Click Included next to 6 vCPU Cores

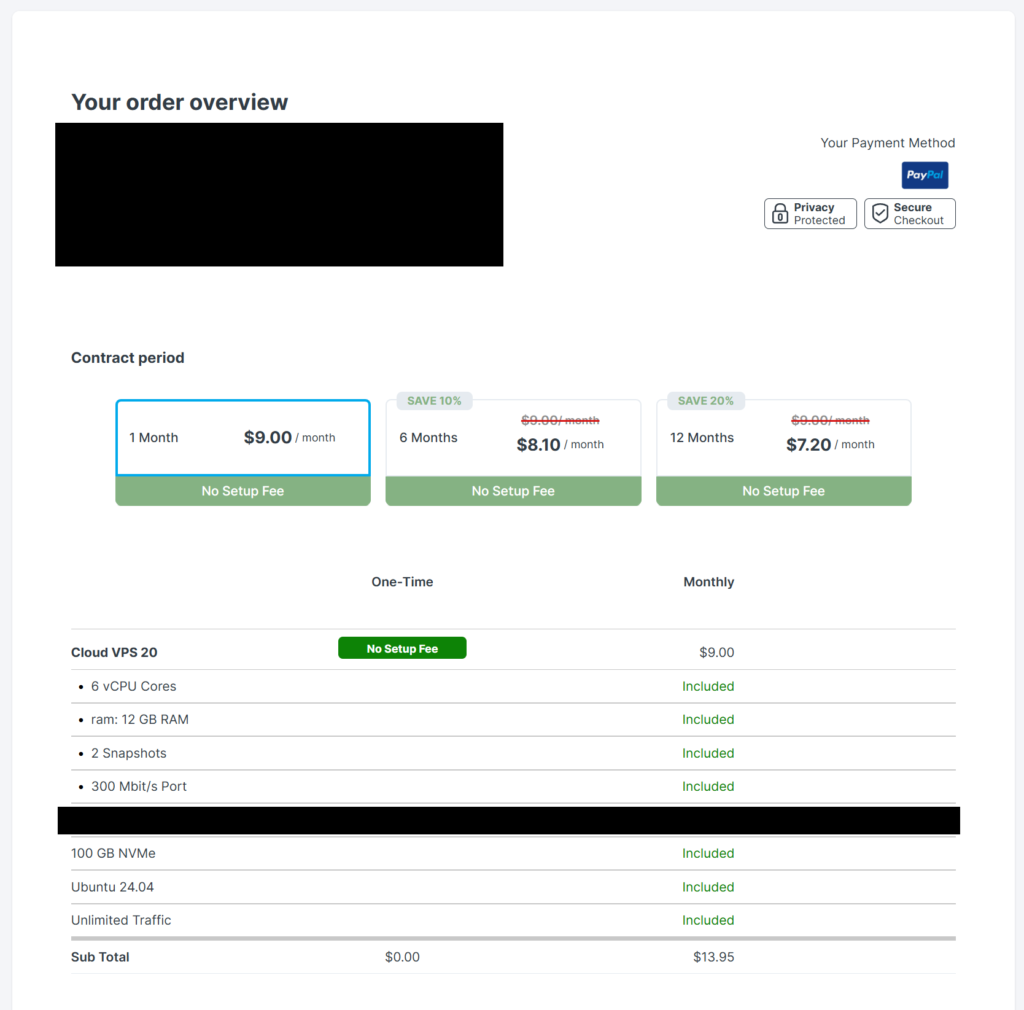[x=708, y=686]
